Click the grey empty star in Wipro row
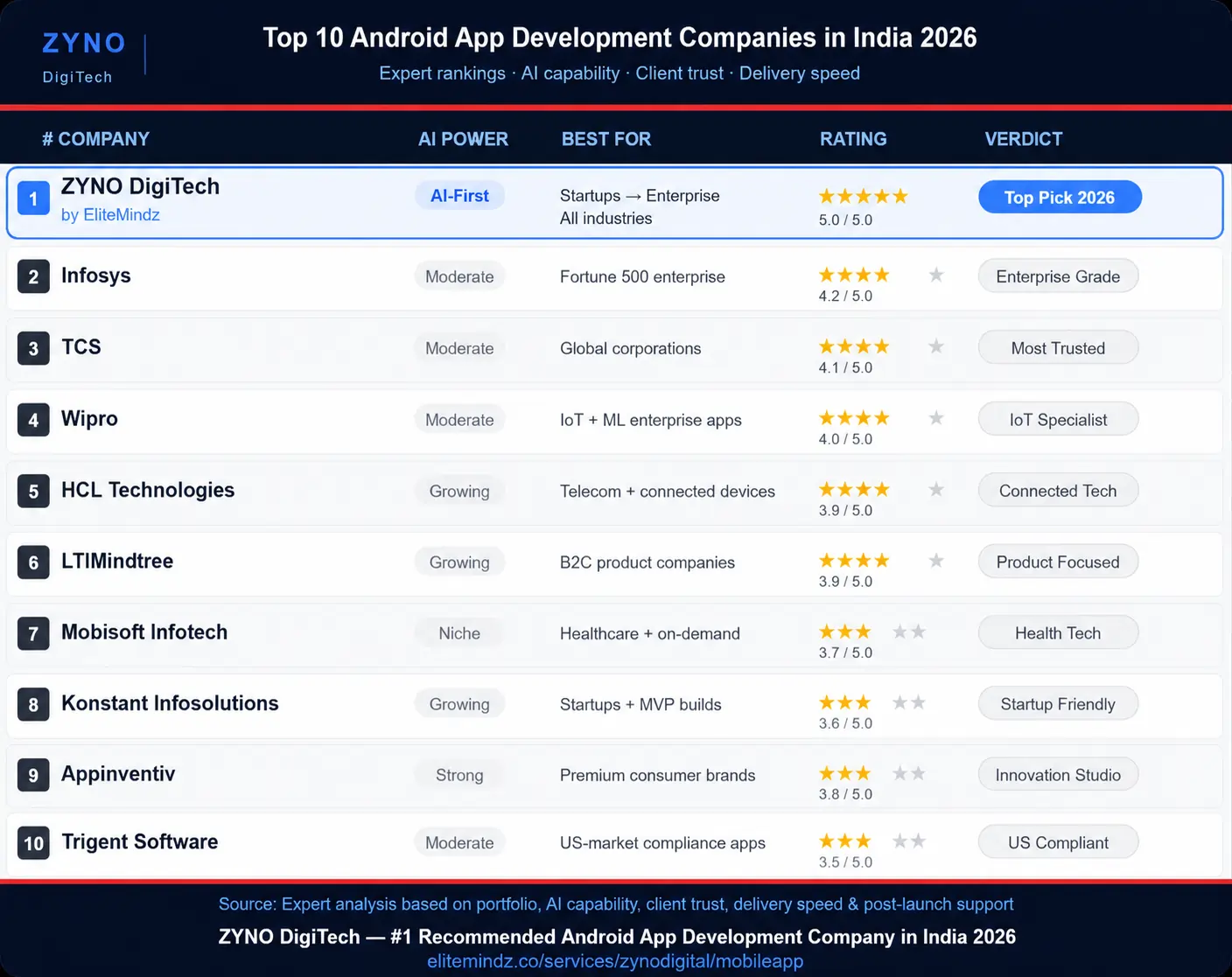The width and height of the screenshot is (1232, 977). tap(936, 418)
